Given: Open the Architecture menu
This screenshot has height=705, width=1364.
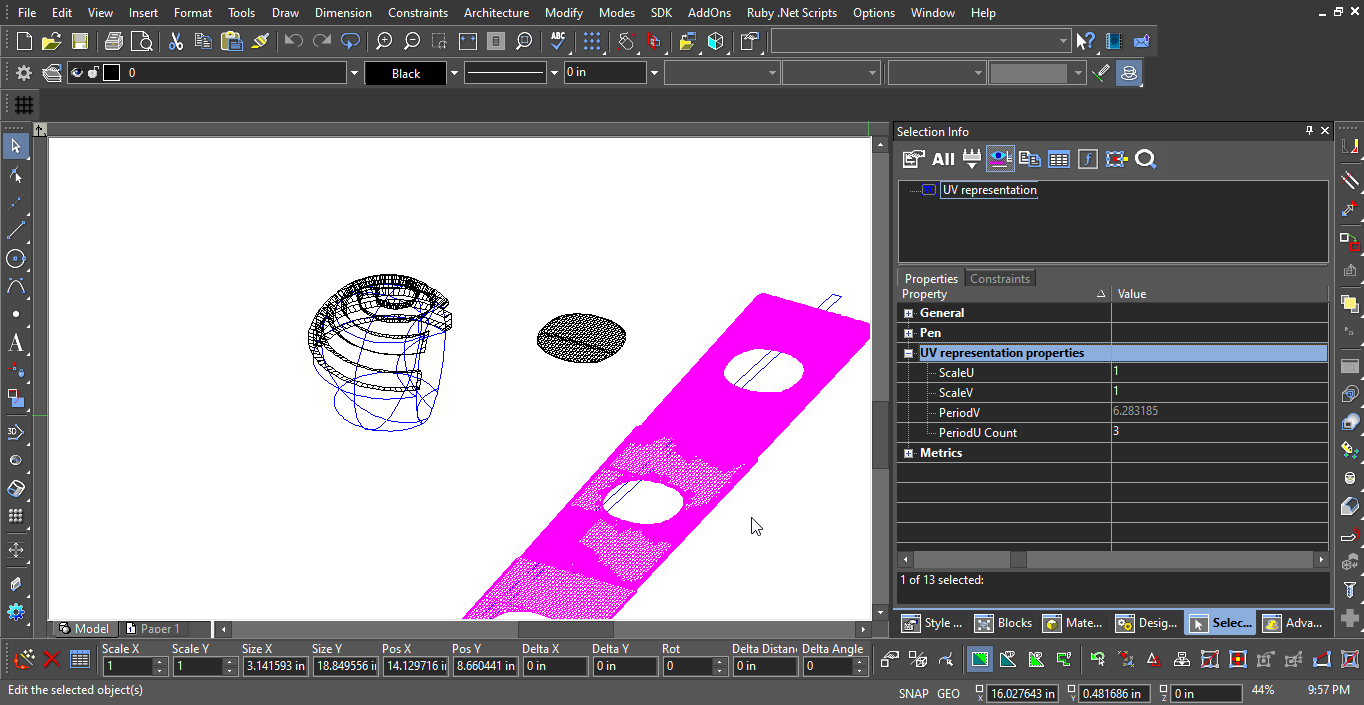Looking at the screenshot, I should [x=496, y=13].
